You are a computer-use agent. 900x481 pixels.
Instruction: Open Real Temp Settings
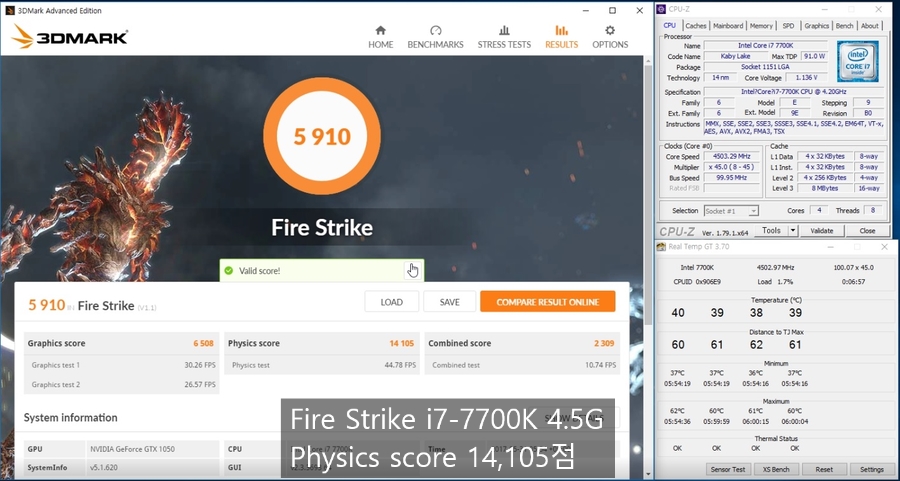click(871, 470)
